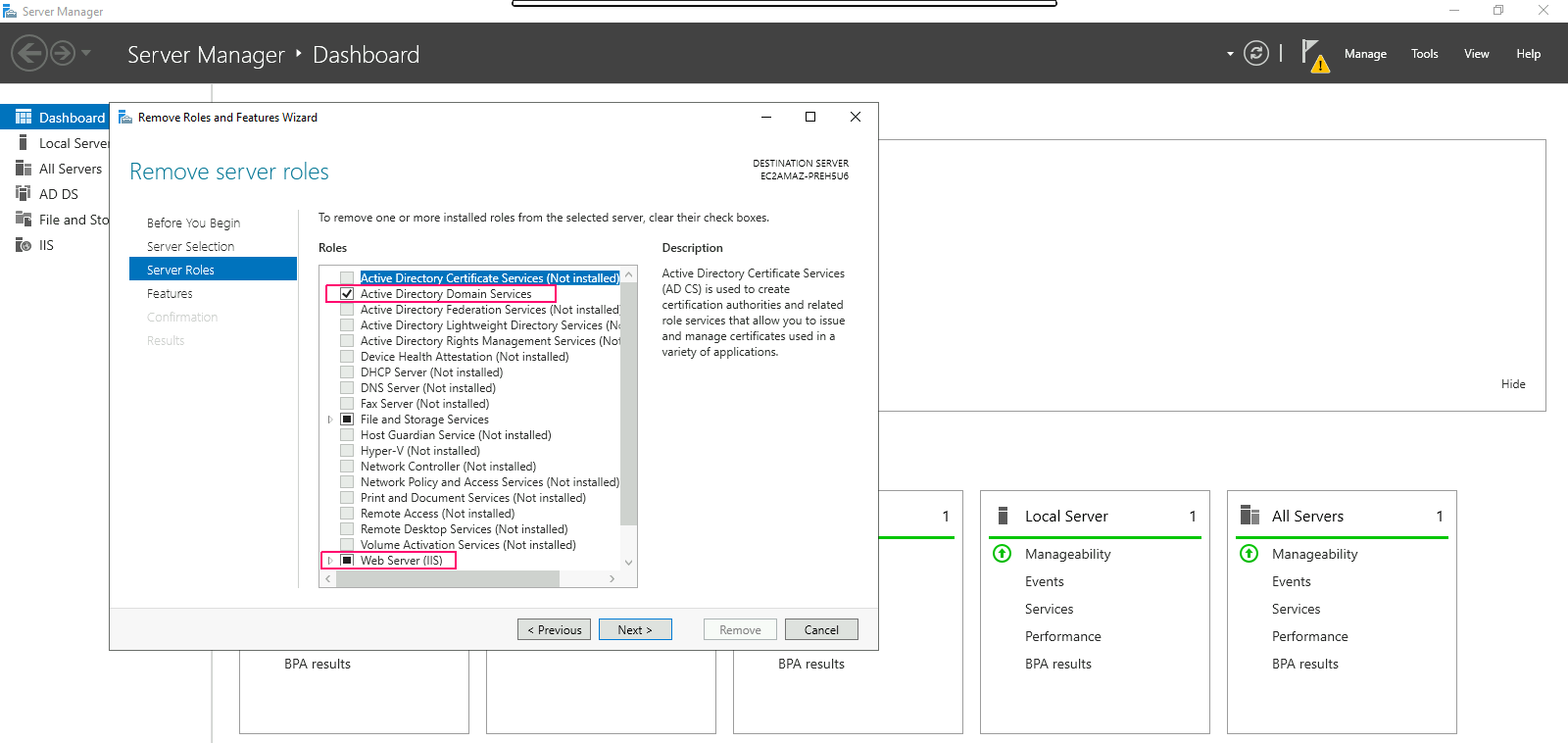The height and width of the screenshot is (743, 1568).
Task: Uncheck Active Directory Domain Services
Action: (x=347, y=293)
